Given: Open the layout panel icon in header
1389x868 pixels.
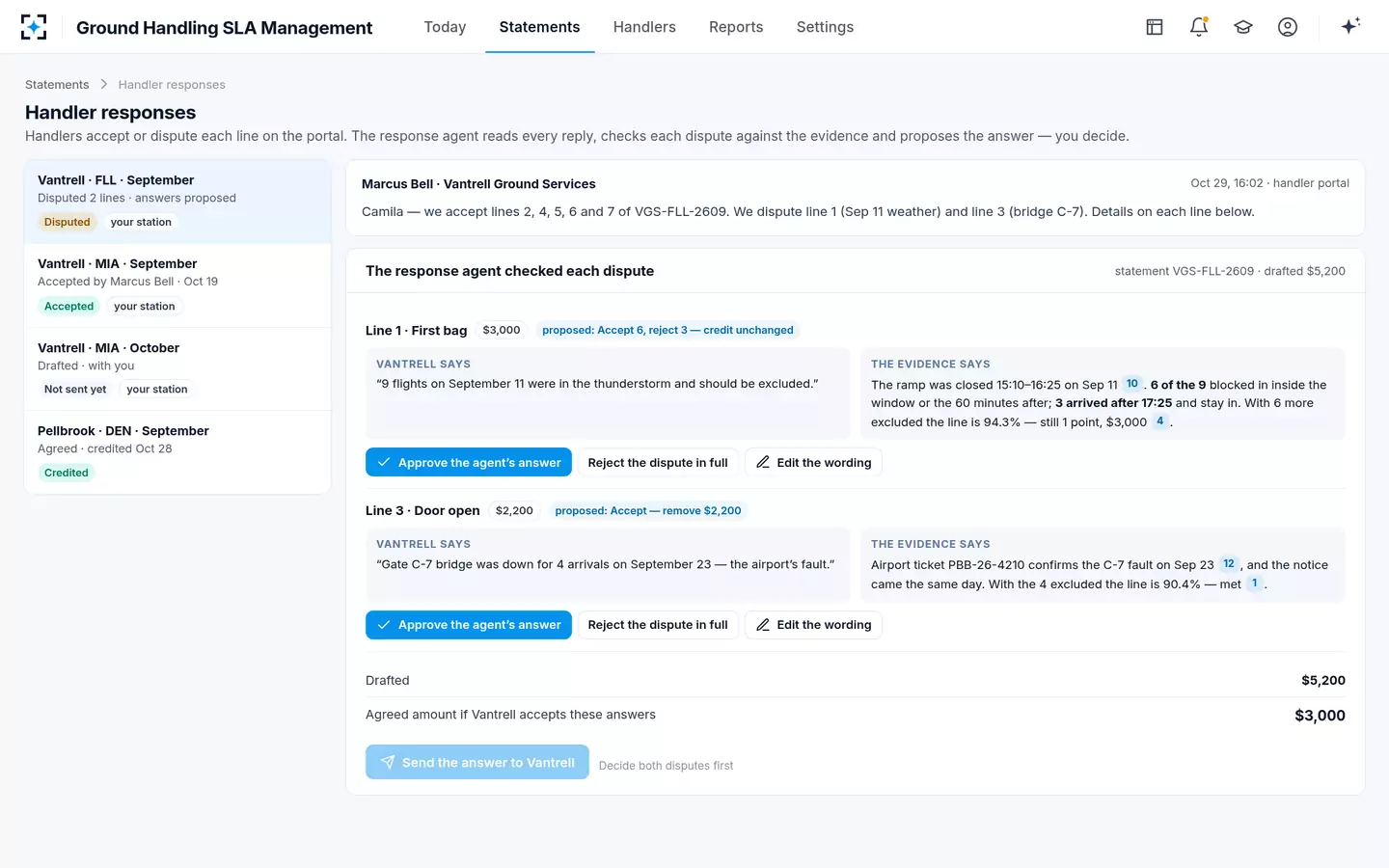Looking at the screenshot, I should pos(1155,27).
